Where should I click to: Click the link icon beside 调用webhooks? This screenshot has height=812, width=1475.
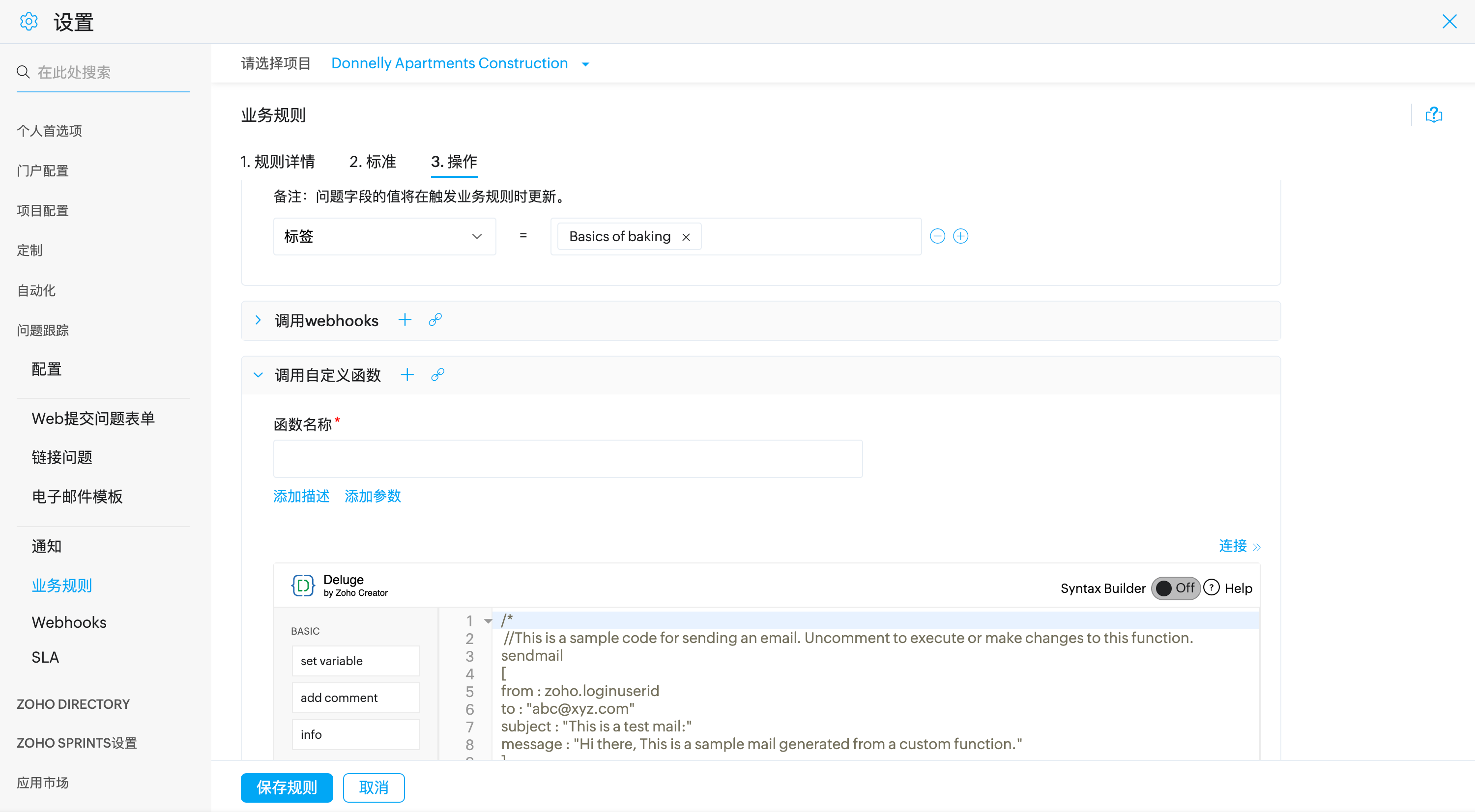[435, 320]
